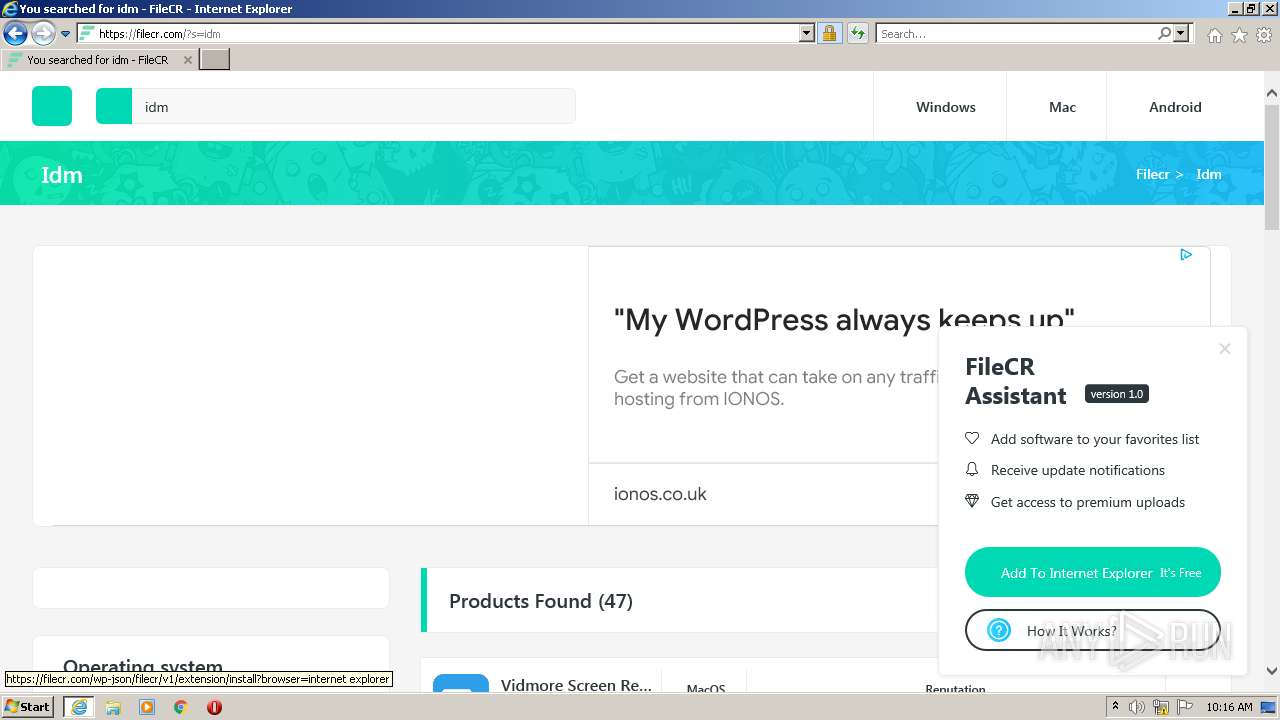Click the Products Found (47) heading
This screenshot has height=720, width=1280.
541,601
